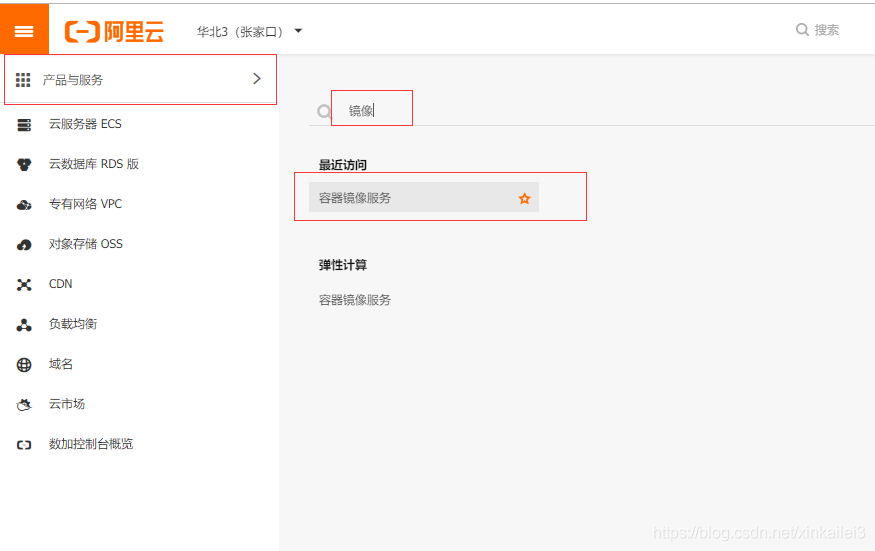
Task: Click the top-right 搜索 magnifier icon
Action: tap(802, 30)
